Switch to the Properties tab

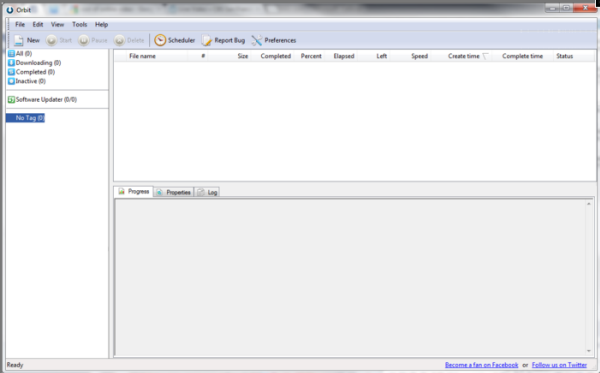click(174, 192)
